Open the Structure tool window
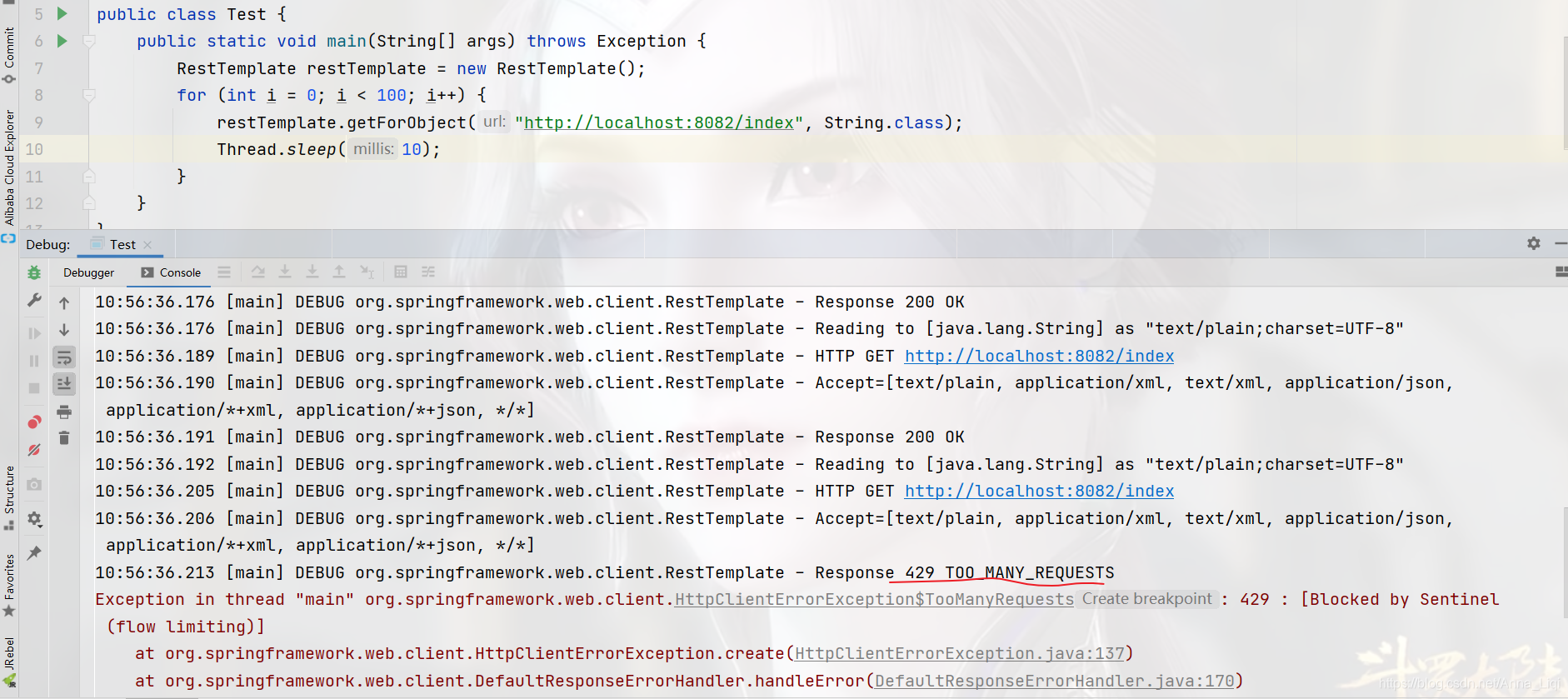This screenshot has height=699, width=1568. [x=9, y=497]
